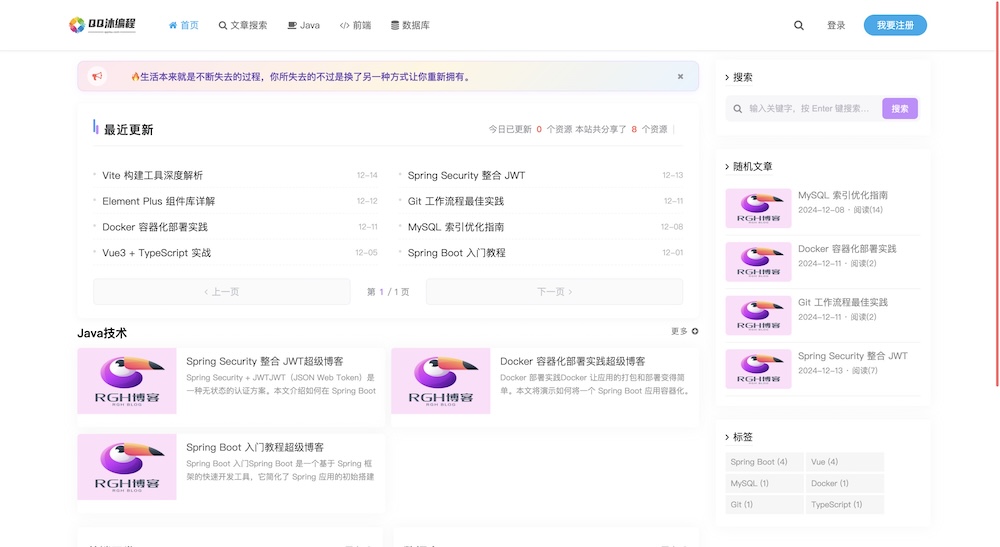Screen dimensions: 1000x547
Task: Click thumbnail of Spring Security 整合 JWT超级博客 card
Action: pos(127,381)
